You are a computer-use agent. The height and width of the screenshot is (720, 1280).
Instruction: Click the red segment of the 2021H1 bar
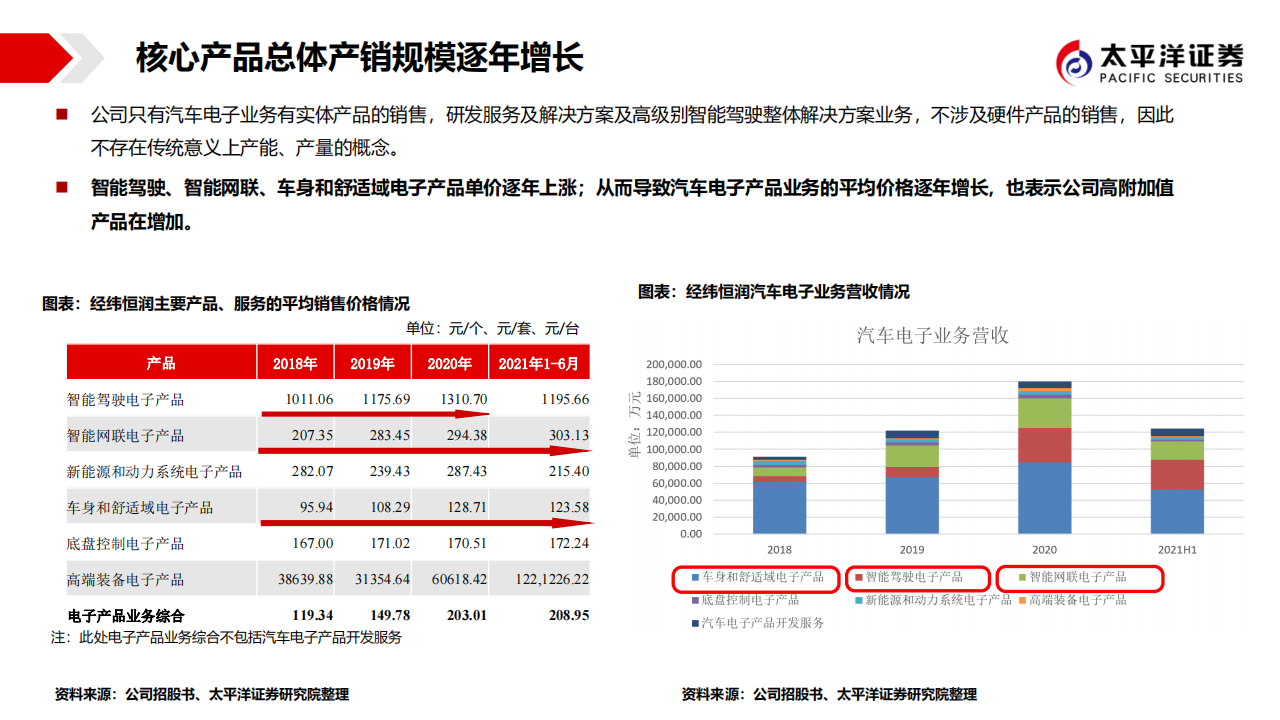click(1177, 475)
